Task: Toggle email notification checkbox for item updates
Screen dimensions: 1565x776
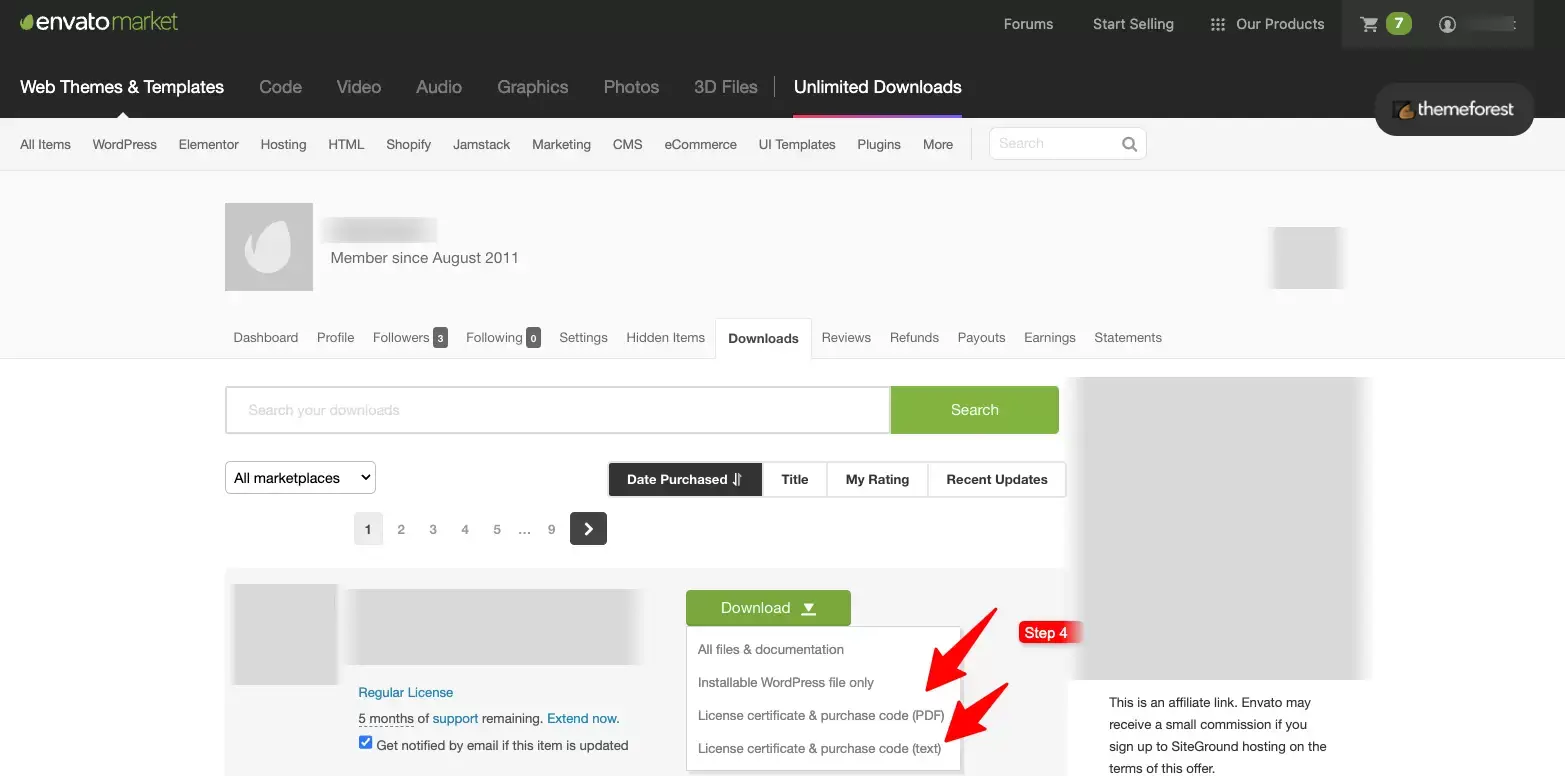Action: tap(365, 743)
